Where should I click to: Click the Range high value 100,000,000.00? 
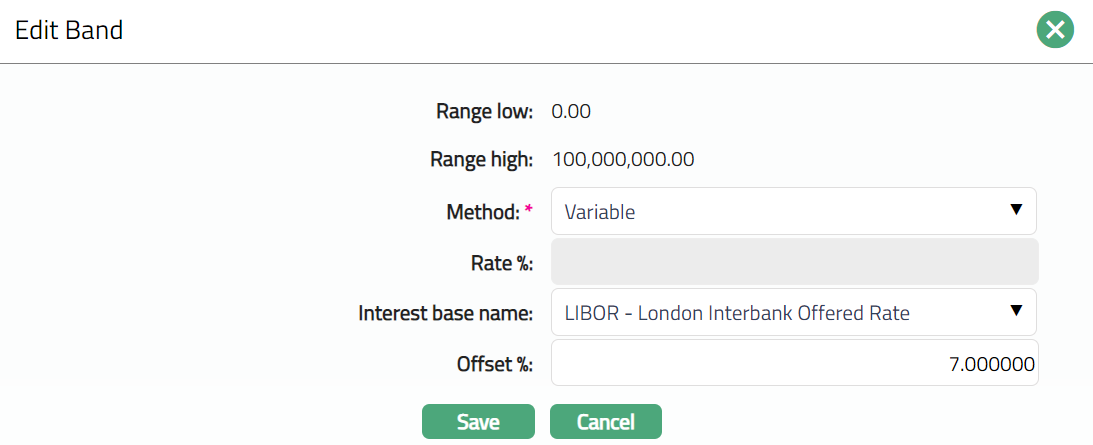pos(622,159)
